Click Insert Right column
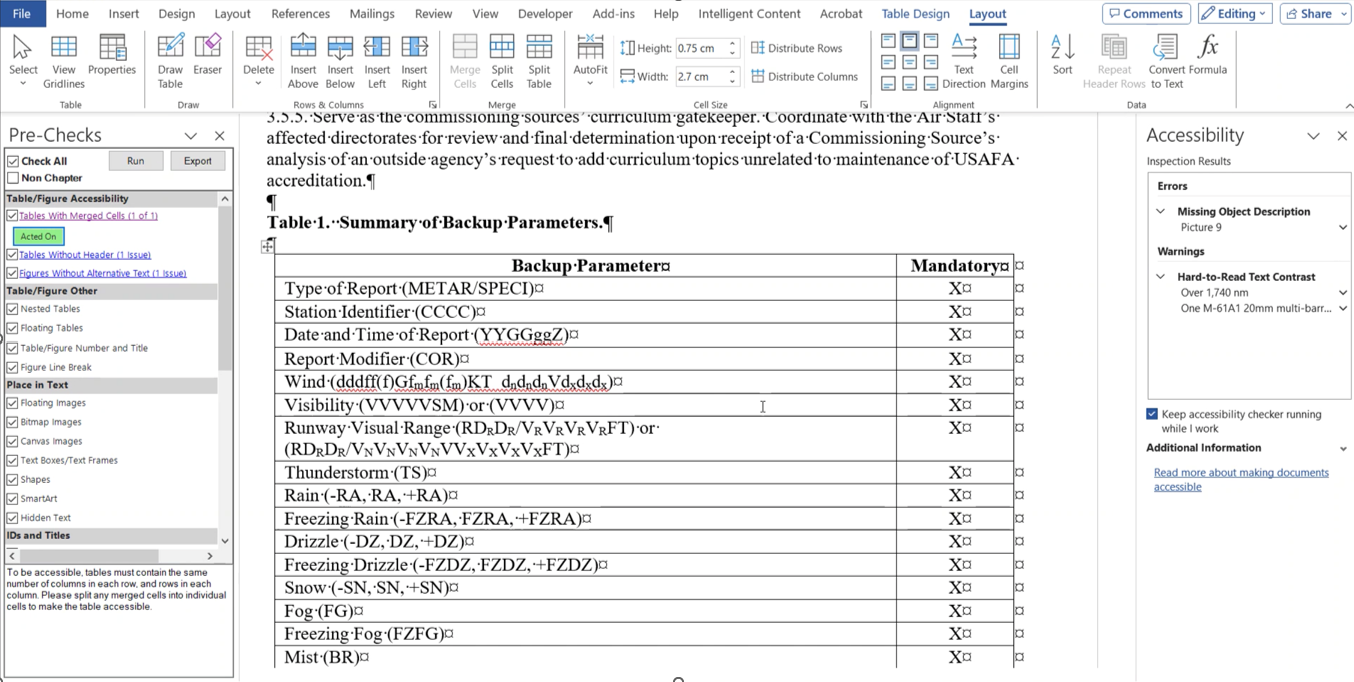Image resolution: width=1354 pixels, height=682 pixels. [414, 60]
